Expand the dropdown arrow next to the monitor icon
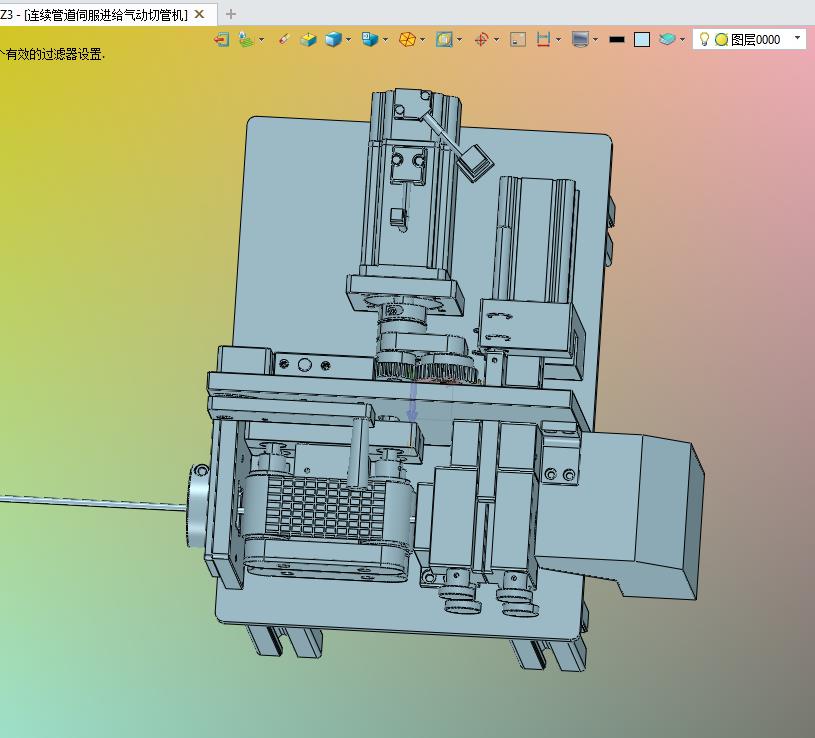The width and height of the screenshot is (815, 738). 595,39
